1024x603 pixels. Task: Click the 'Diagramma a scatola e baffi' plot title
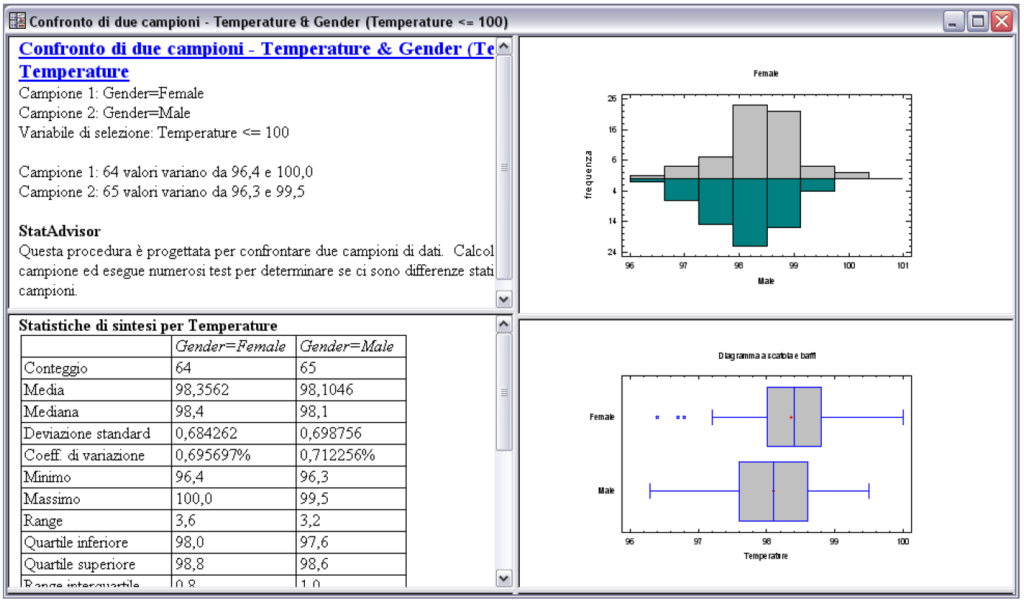coord(767,356)
